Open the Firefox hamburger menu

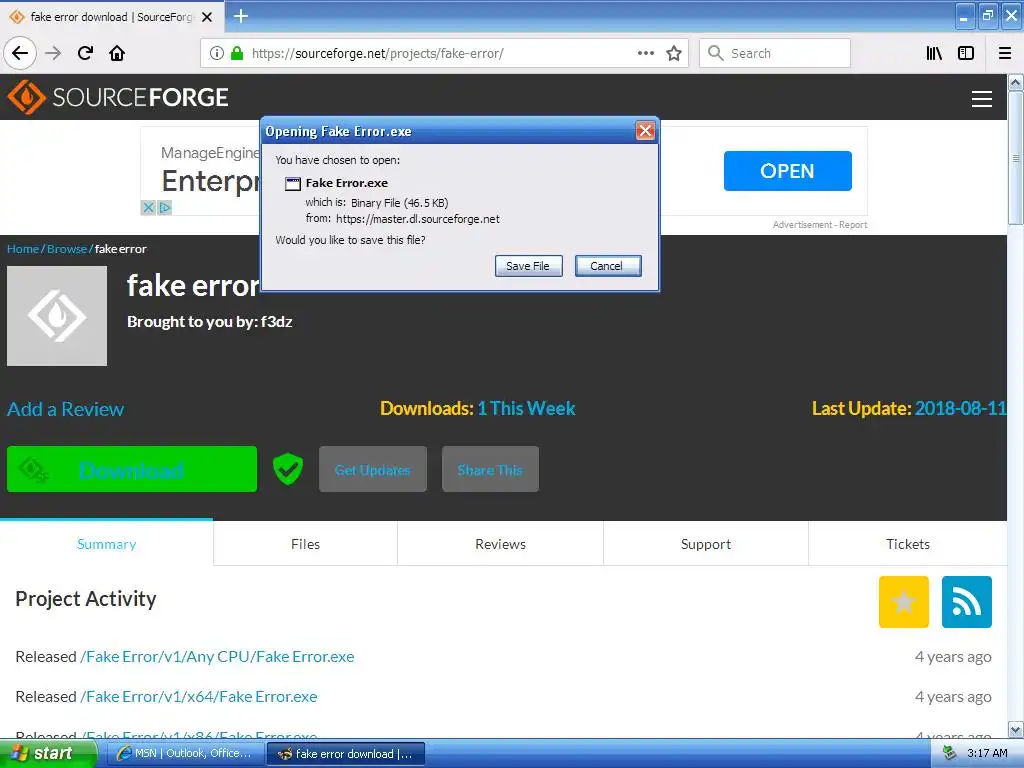pos(1004,53)
